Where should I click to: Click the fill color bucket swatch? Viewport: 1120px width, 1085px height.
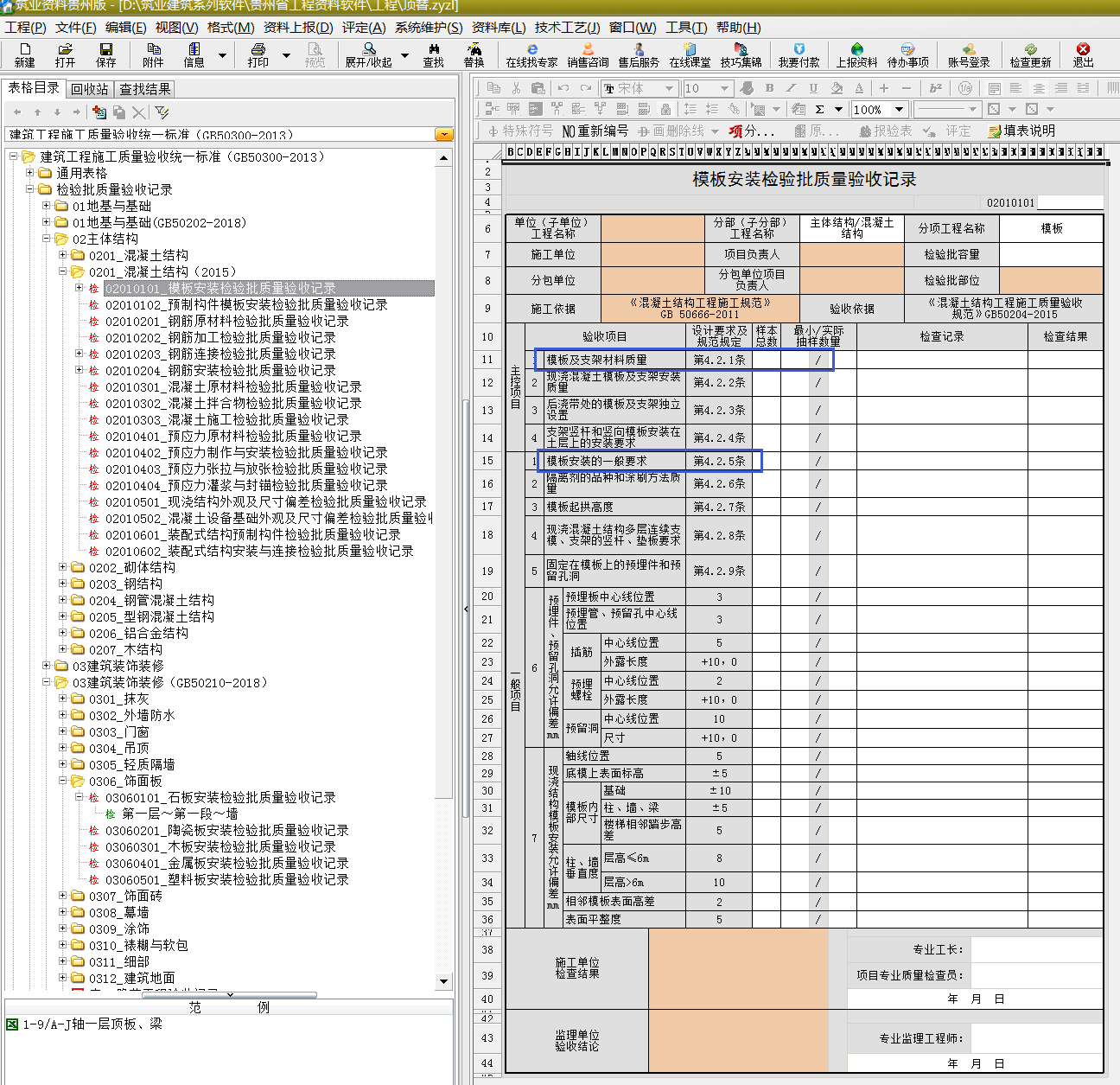837,87
